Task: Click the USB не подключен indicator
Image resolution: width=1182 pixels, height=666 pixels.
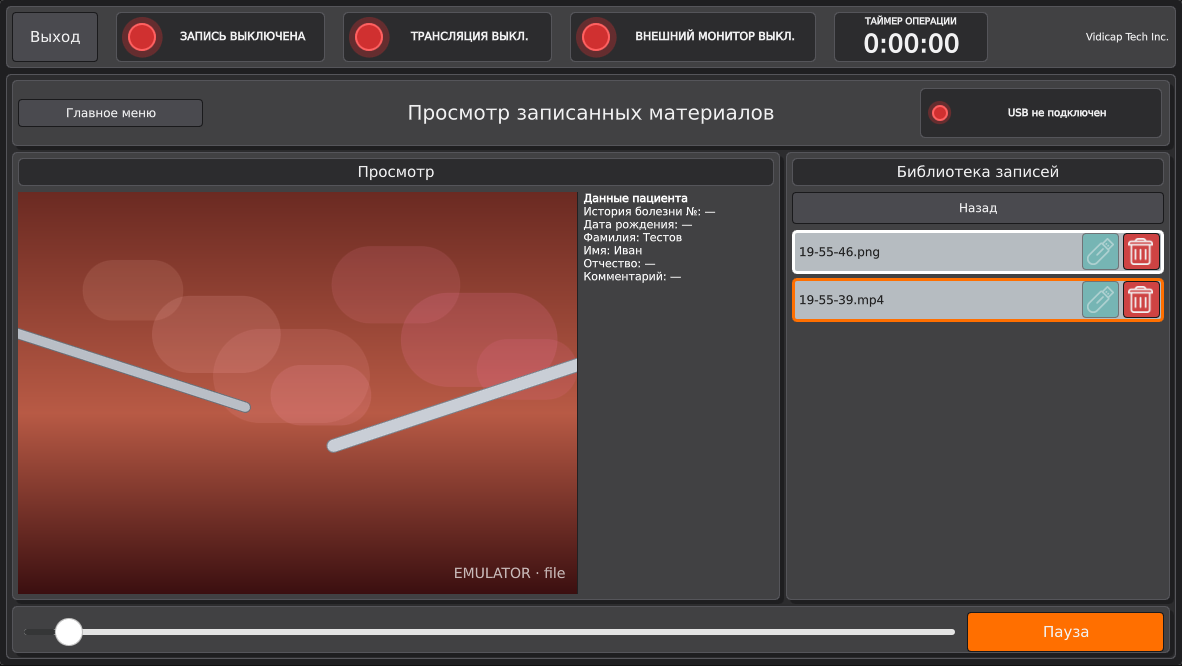Action: coord(1040,113)
